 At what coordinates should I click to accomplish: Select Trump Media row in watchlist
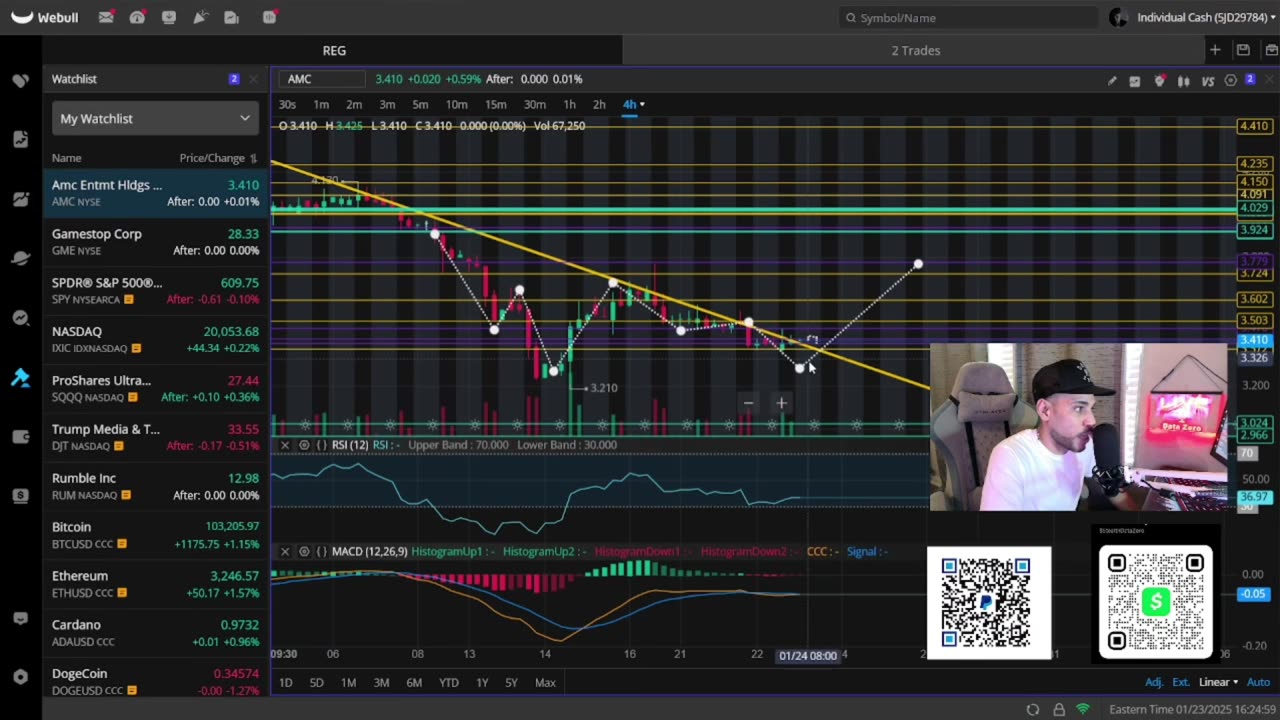click(x=156, y=437)
